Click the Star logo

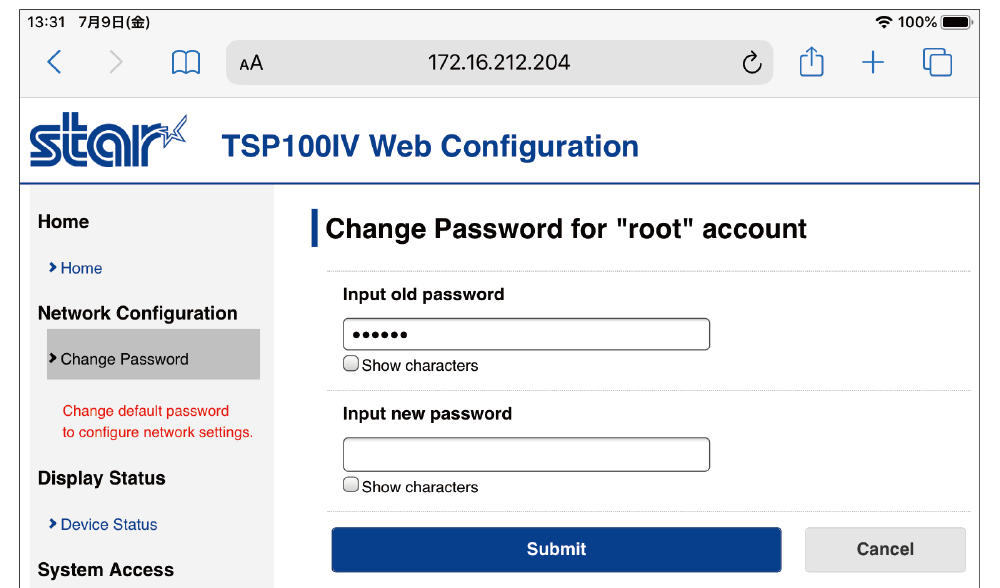click(108, 142)
